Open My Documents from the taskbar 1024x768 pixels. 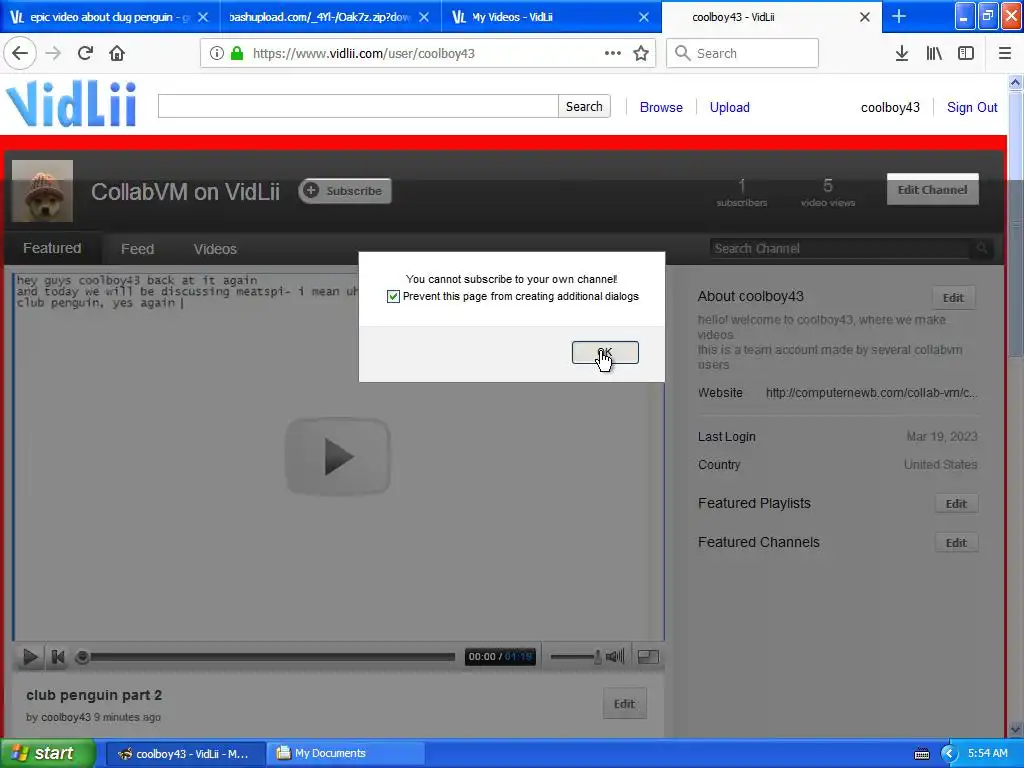(347, 753)
